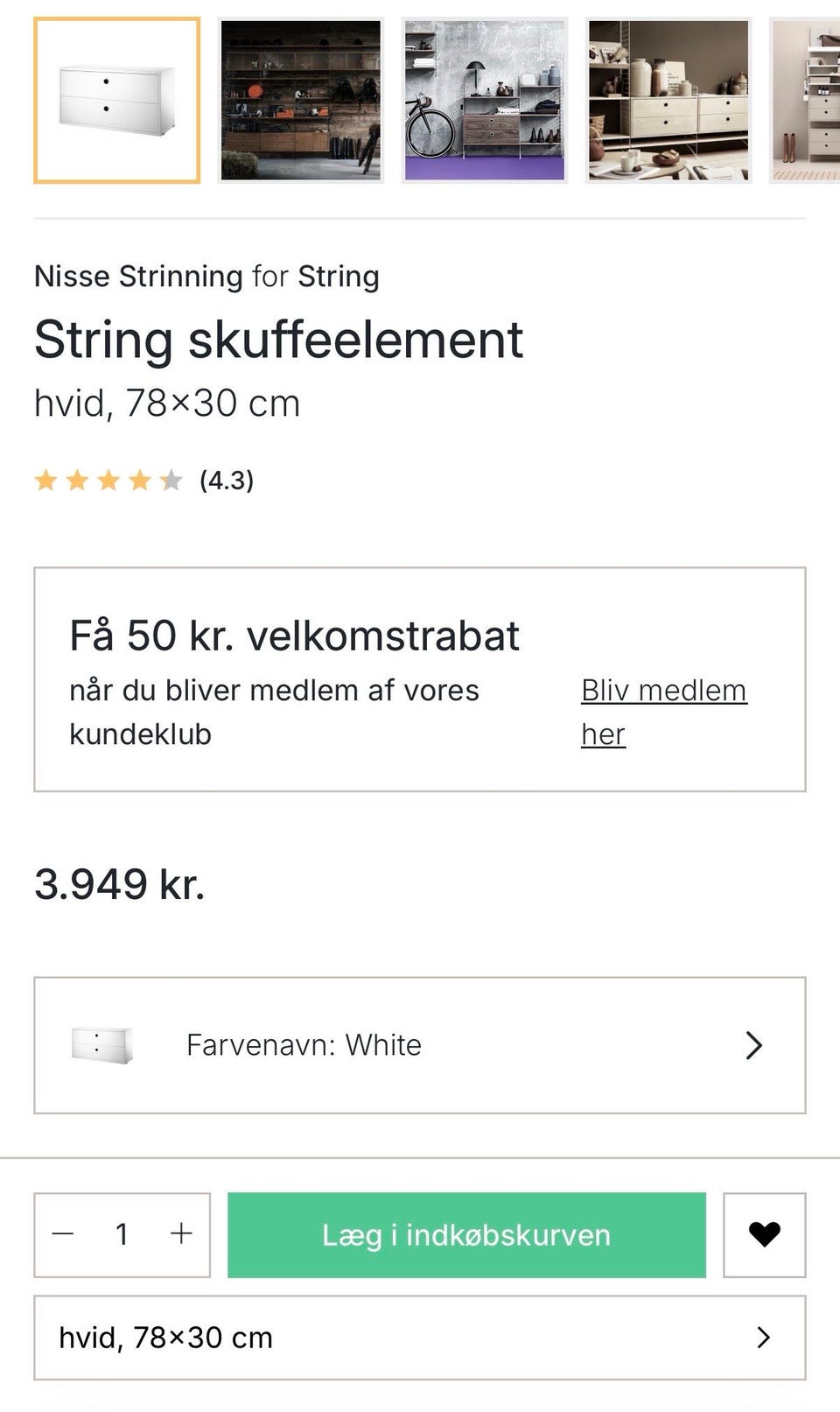840x1412 pixels.
Task: Click the (4.3) rating score
Action: [227, 480]
